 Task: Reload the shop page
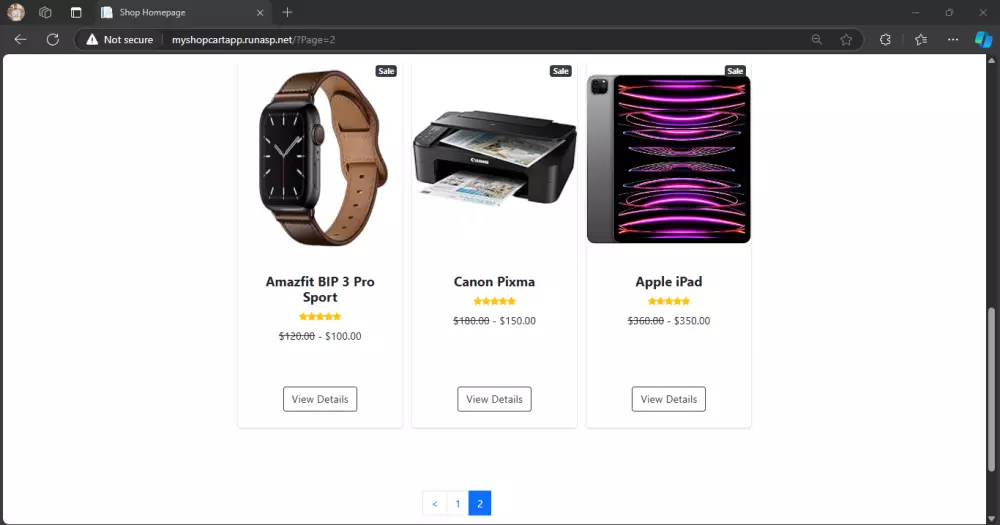coord(53,40)
